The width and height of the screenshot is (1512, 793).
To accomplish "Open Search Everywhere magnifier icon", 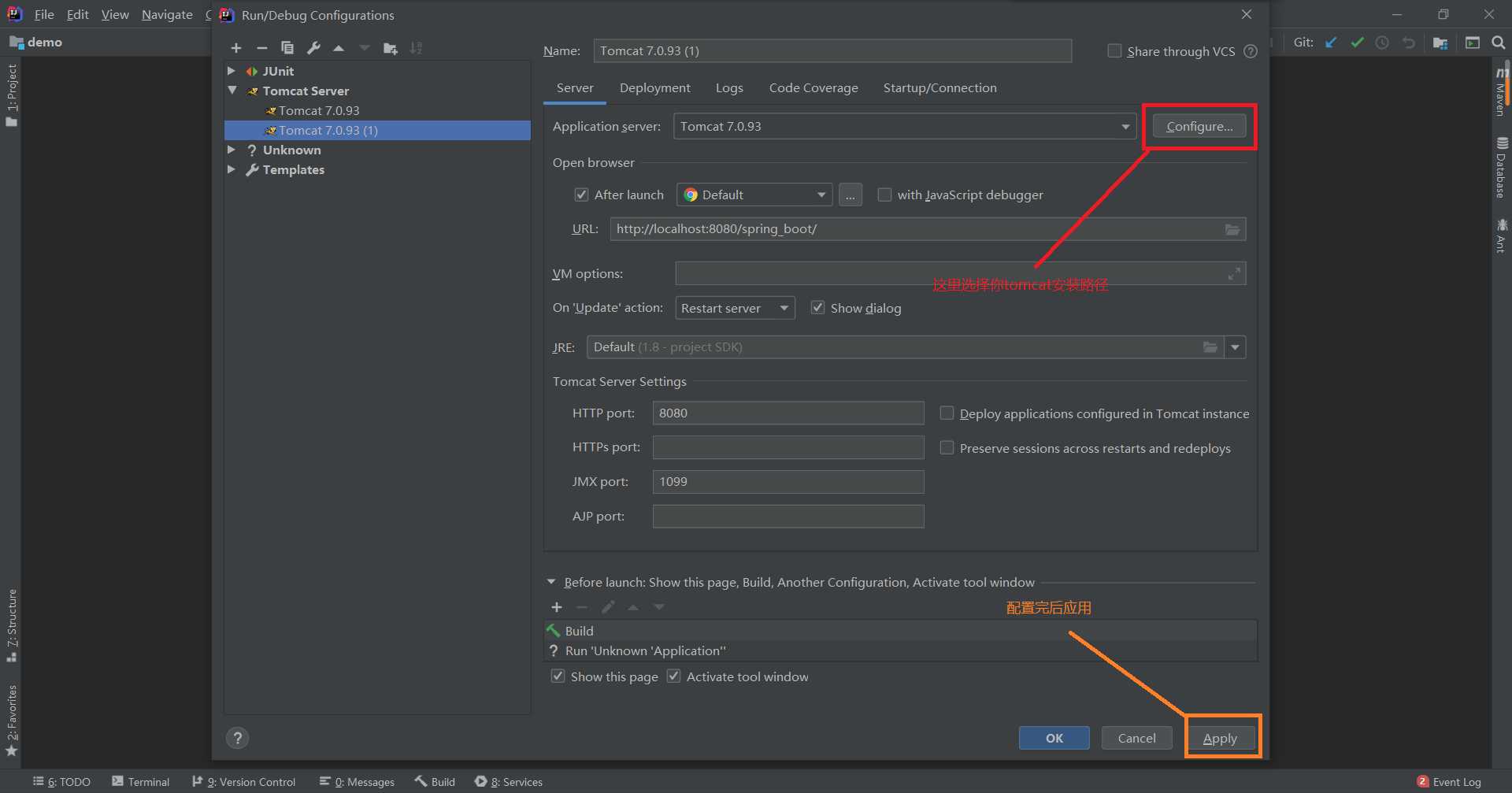I will [x=1499, y=43].
